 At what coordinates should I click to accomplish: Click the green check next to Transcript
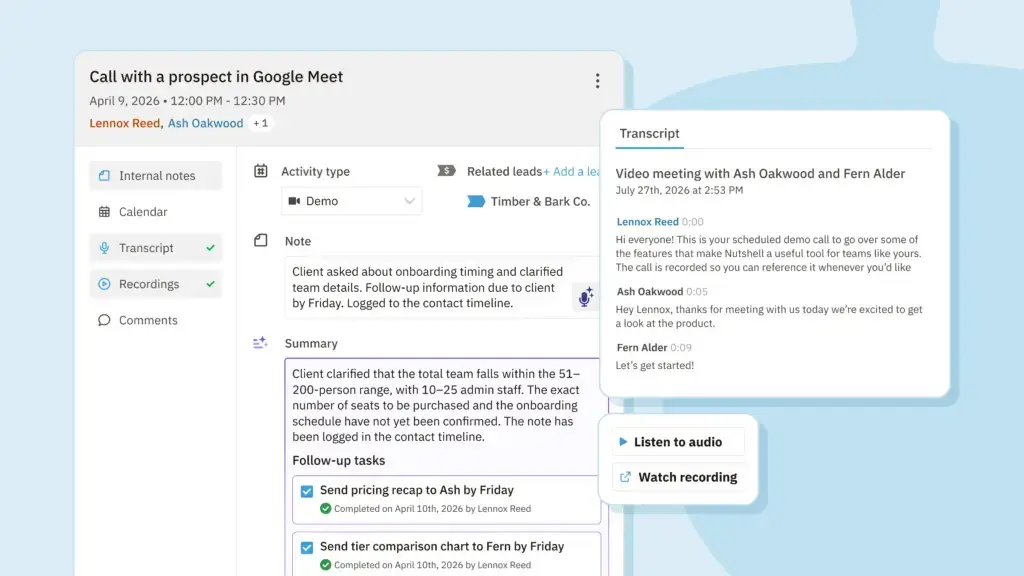(210, 248)
